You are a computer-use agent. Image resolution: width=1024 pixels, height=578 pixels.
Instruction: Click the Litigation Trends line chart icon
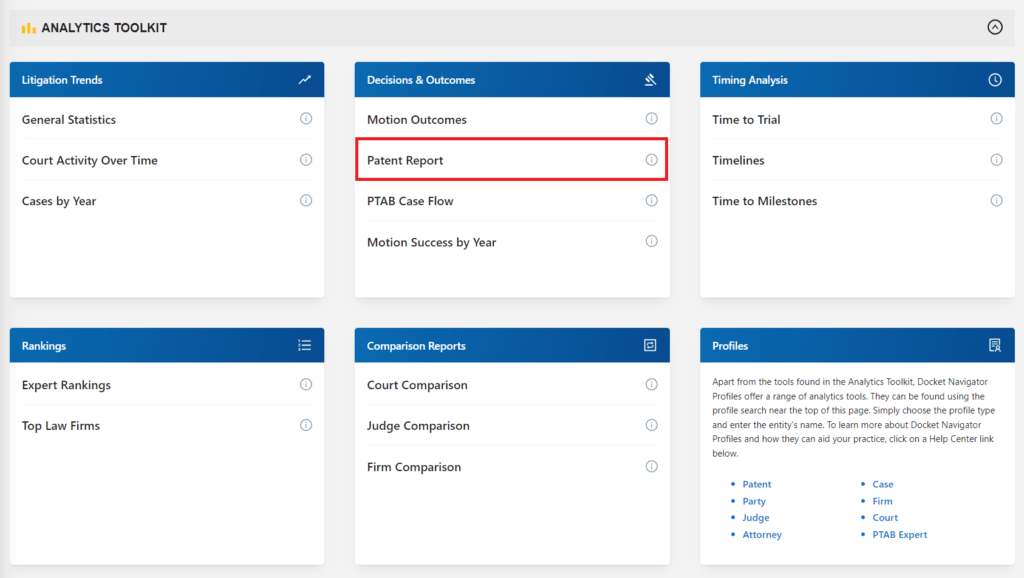click(x=305, y=80)
